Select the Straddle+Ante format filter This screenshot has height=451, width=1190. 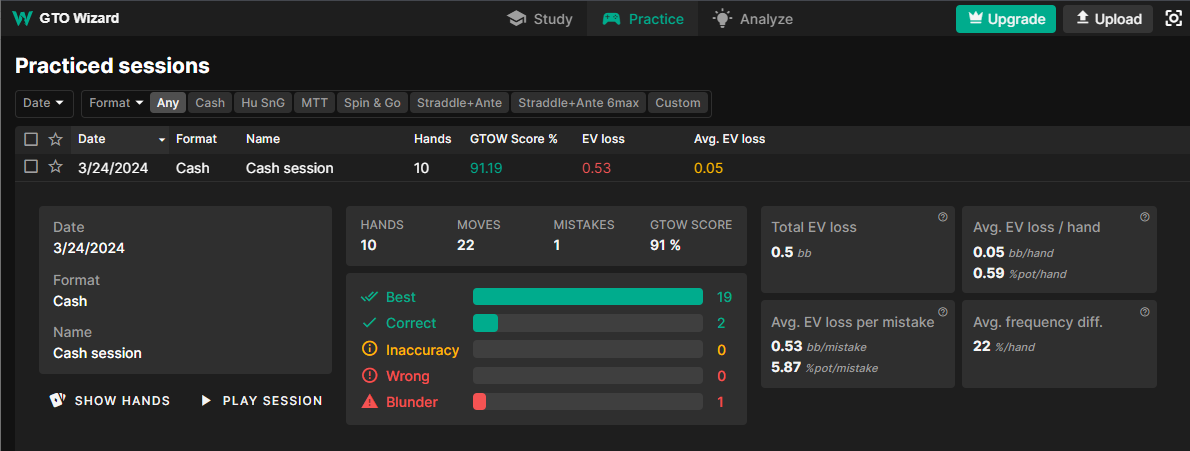click(x=460, y=102)
